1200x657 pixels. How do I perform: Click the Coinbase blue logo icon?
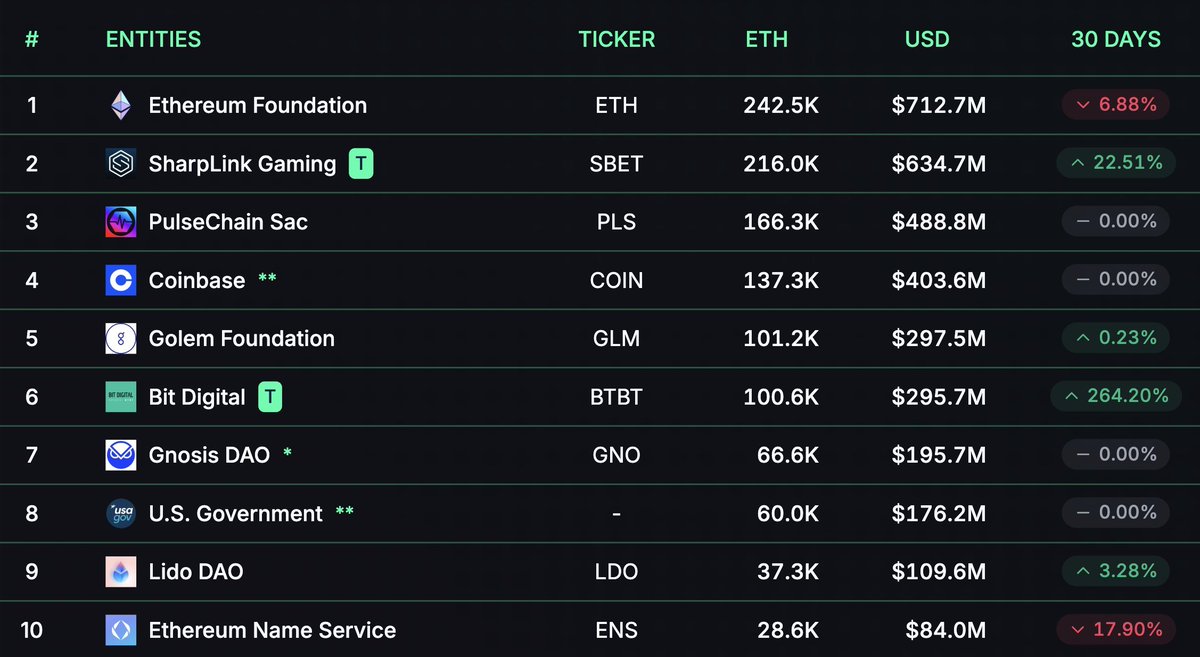point(121,280)
